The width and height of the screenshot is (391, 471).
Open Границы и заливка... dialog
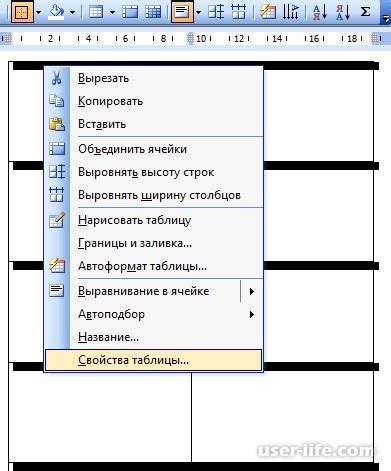(x=153, y=243)
